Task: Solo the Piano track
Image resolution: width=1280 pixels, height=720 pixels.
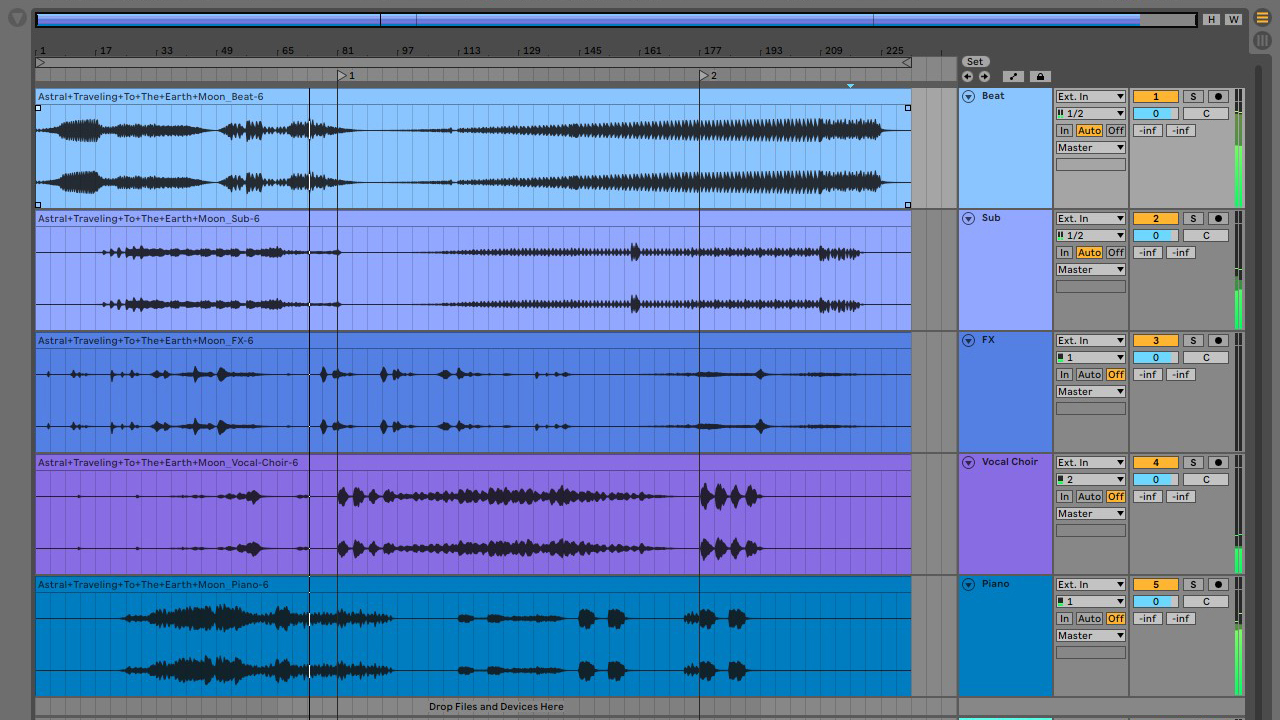Action: point(1193,585)
